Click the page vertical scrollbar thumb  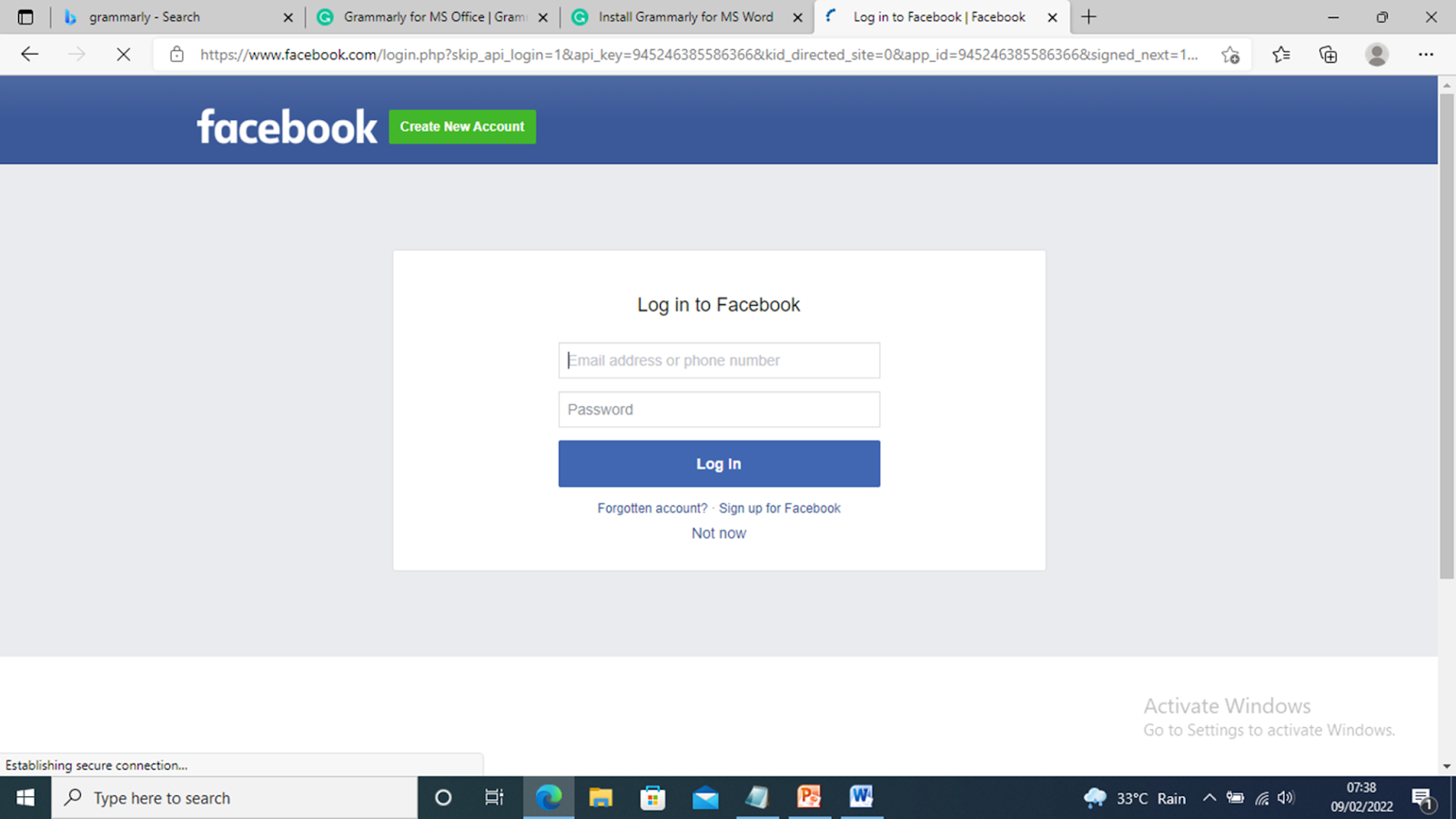point(1447,336)
